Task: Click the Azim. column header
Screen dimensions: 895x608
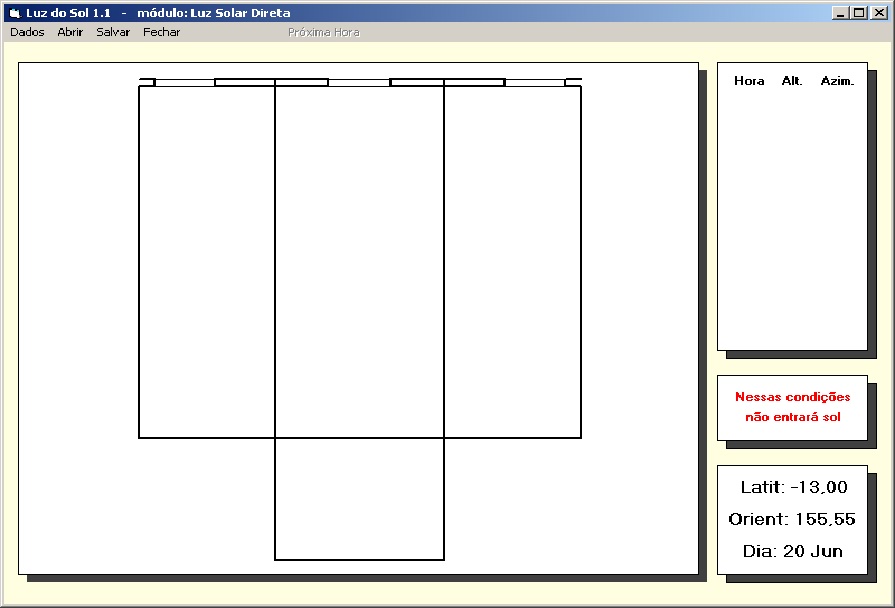Action: click(x=837, y=80)
